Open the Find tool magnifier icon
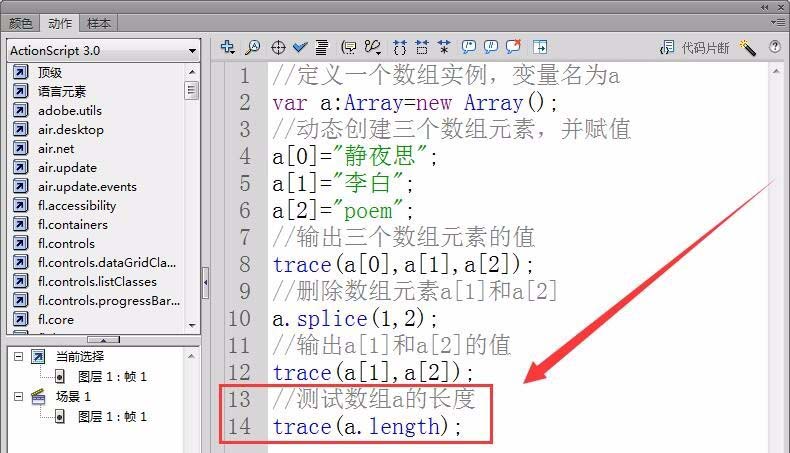 252,47
